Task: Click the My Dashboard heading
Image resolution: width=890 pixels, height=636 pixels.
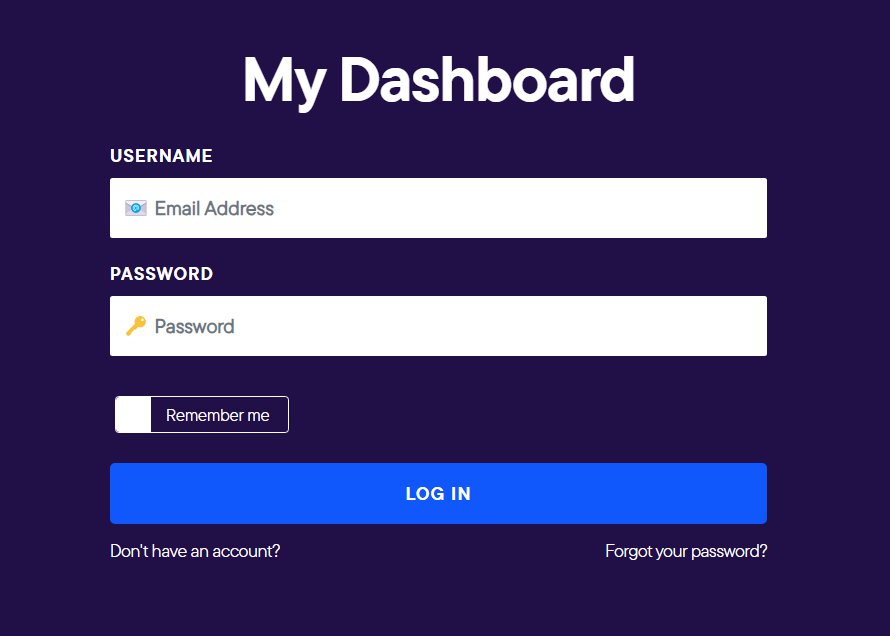Action: click(438, 80)
